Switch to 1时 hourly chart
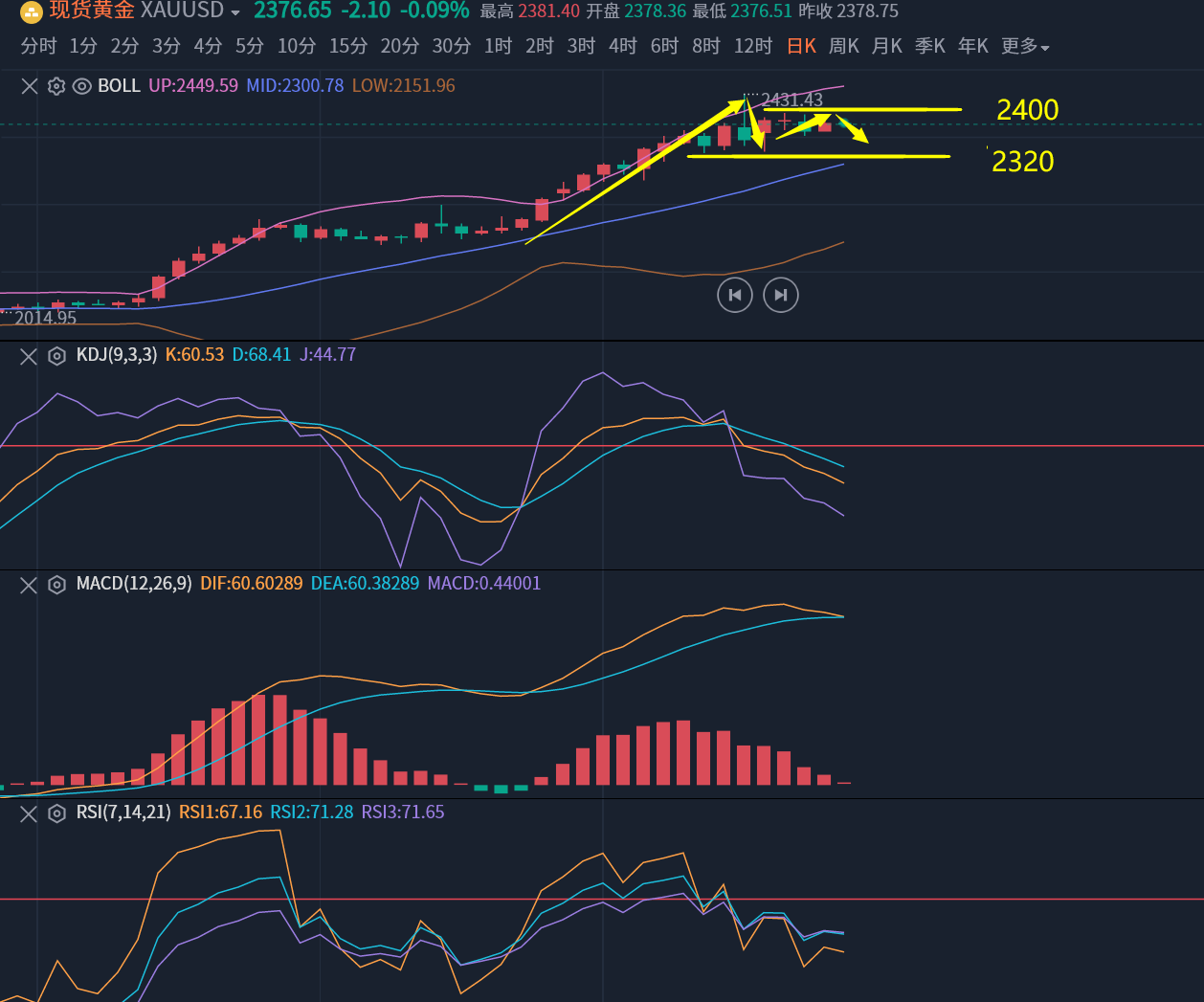The width and height of the screenshot is (1204, 1002). 498,46
